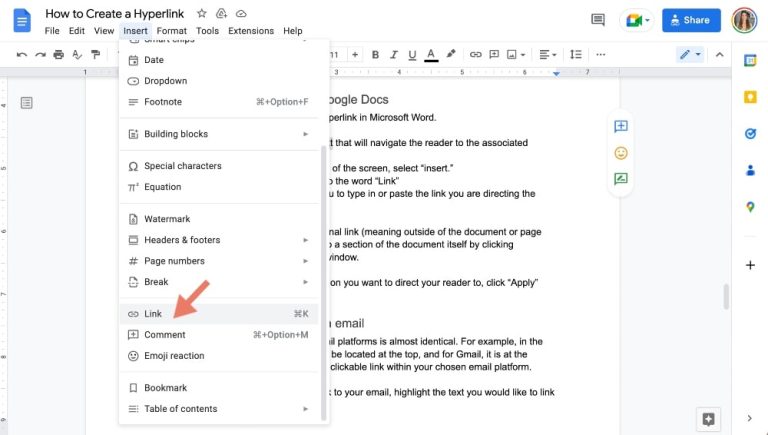Increase font size with plus button
The width and height of the screenshot is (768, 435).
pyautogui.click(x=355, y=54)
